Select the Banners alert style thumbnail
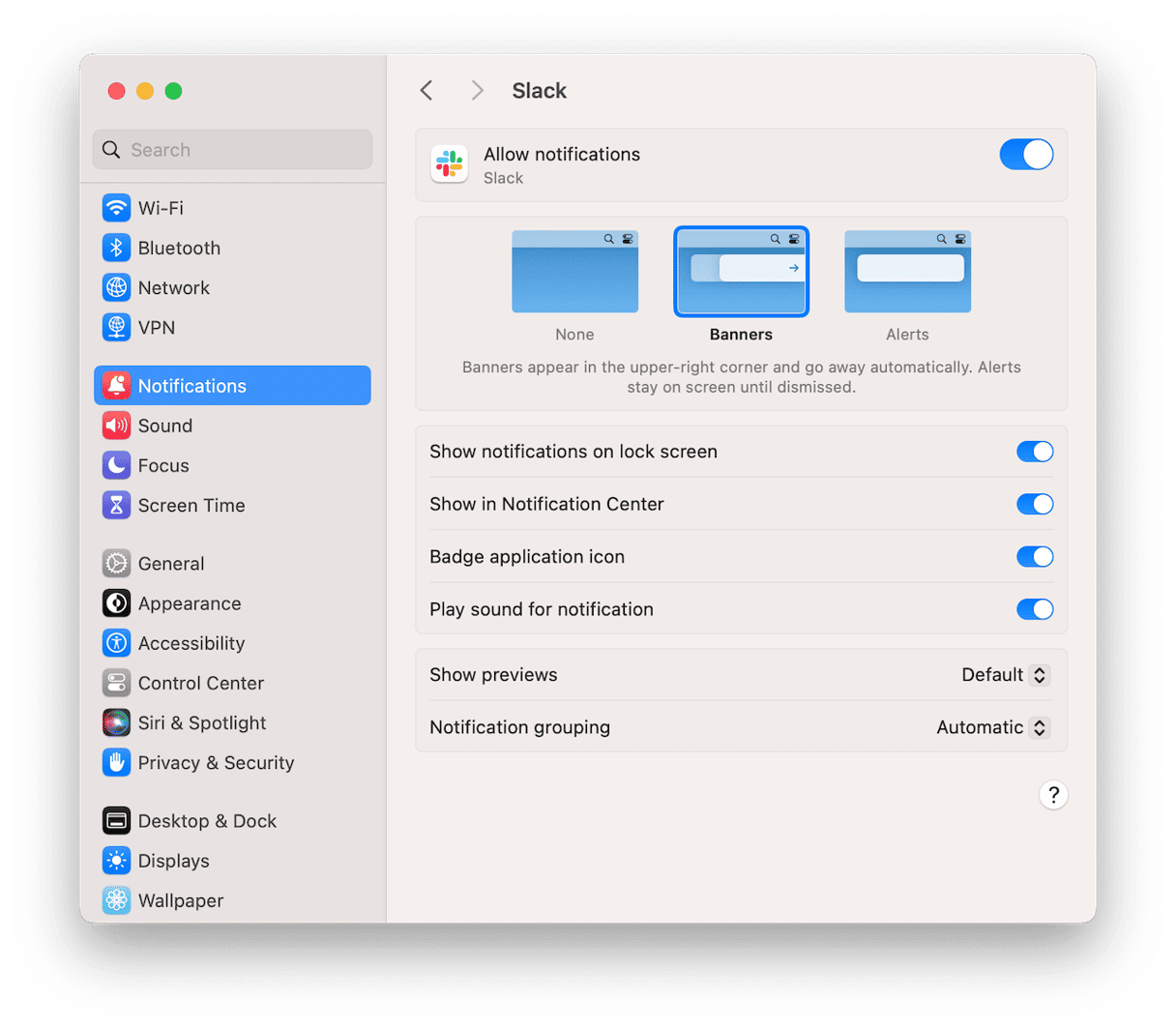 pyautogui.click(x=741, y=272)
